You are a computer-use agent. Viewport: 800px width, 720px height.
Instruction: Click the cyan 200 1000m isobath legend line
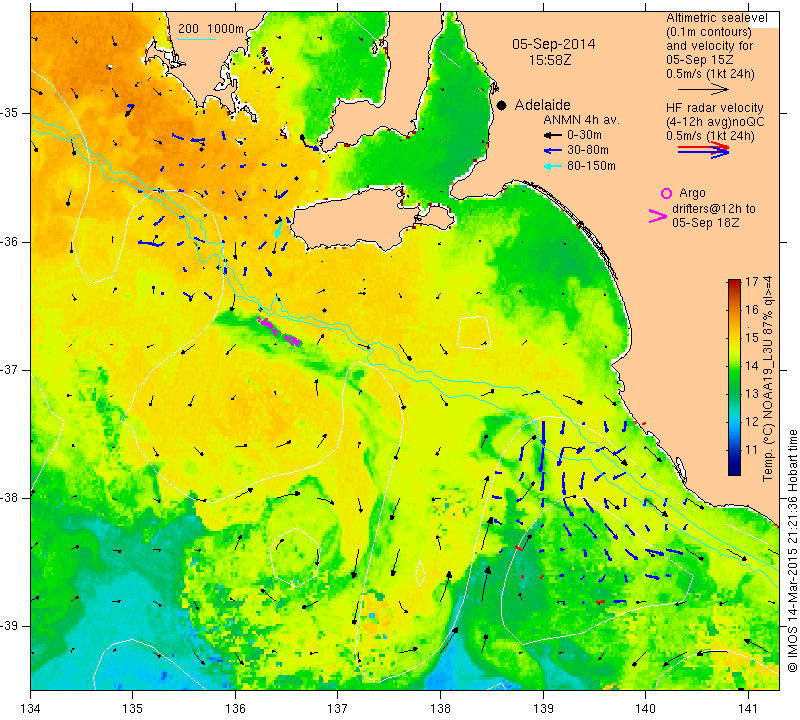pyautogui.click(x=197, y=39)
